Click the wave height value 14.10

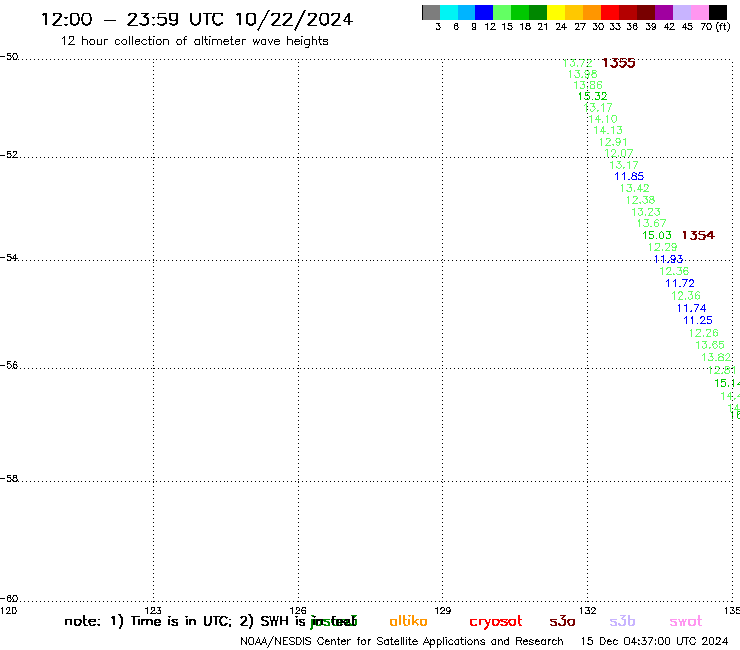tap(603, 119)
